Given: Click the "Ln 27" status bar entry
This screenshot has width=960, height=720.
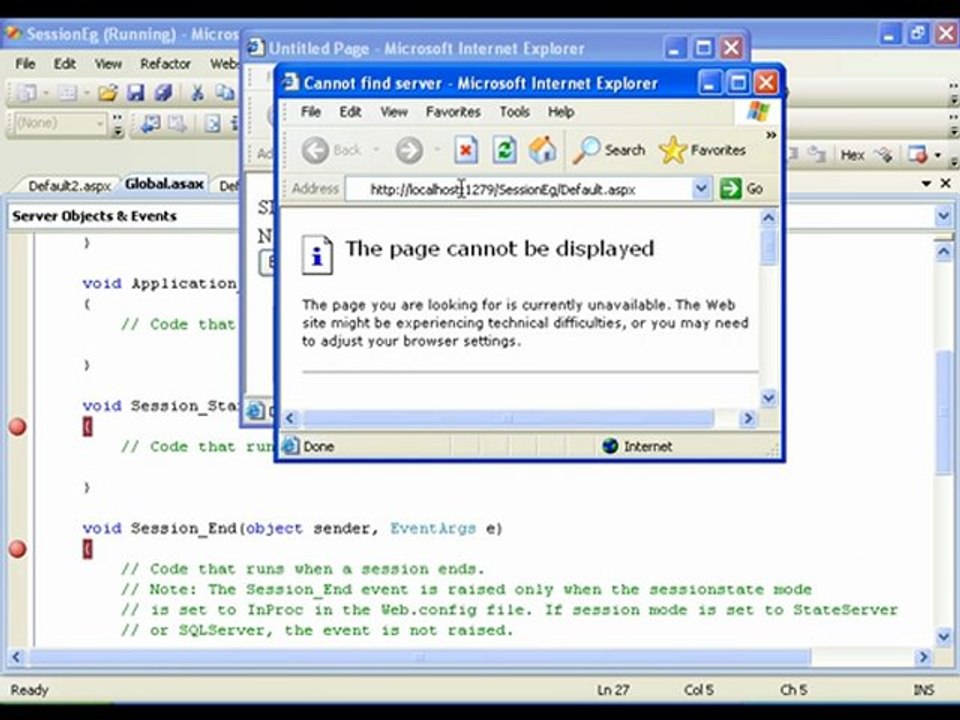Looking at the screenshot, I should [613, 690].
